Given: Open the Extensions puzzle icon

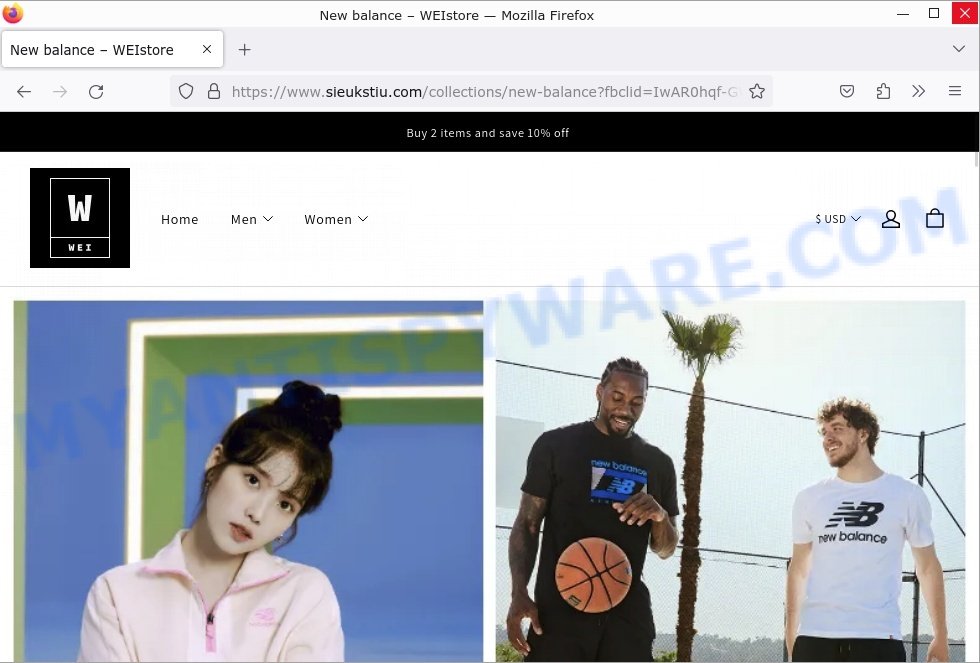Looking at the screenshot, I should tap(883, 91).
